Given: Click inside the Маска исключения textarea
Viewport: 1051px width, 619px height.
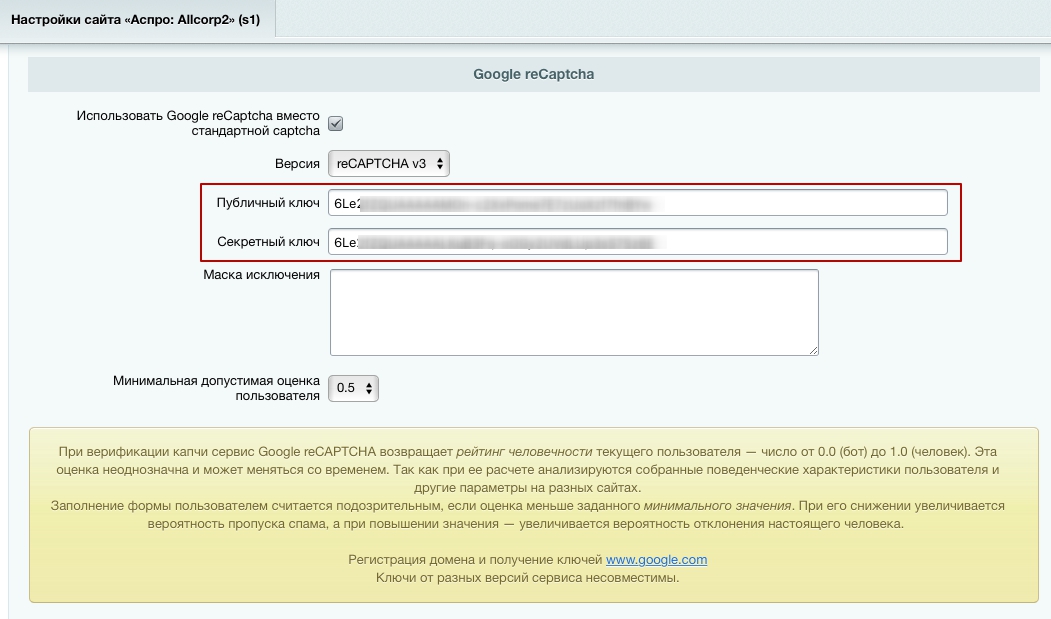Looking at the screenshot, I should pyautogui.click(x=574, y=312).
